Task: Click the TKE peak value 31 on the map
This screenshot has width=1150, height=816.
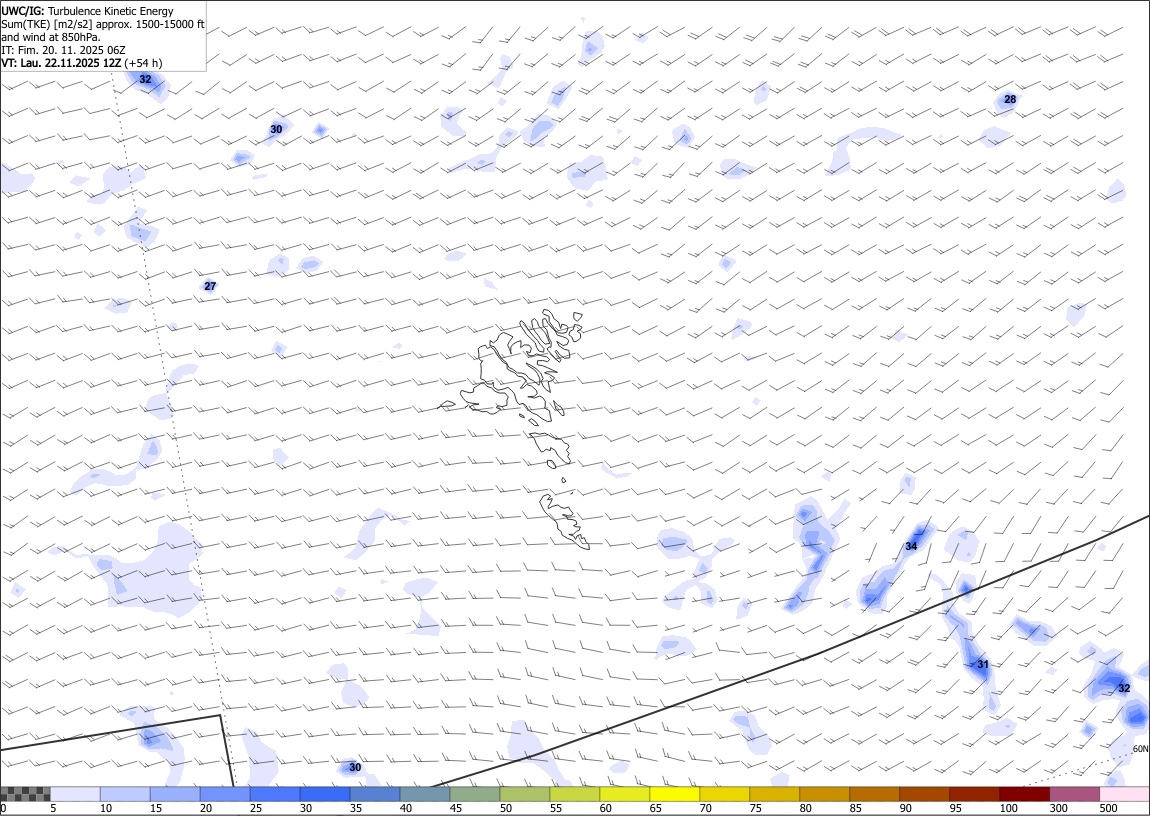Action: (x=983, y=664)
